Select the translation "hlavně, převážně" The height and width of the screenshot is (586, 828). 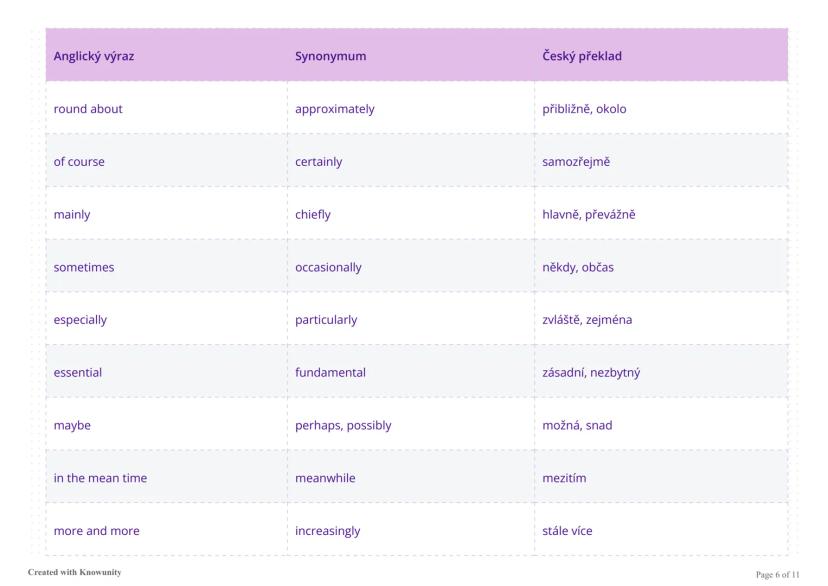589,214
